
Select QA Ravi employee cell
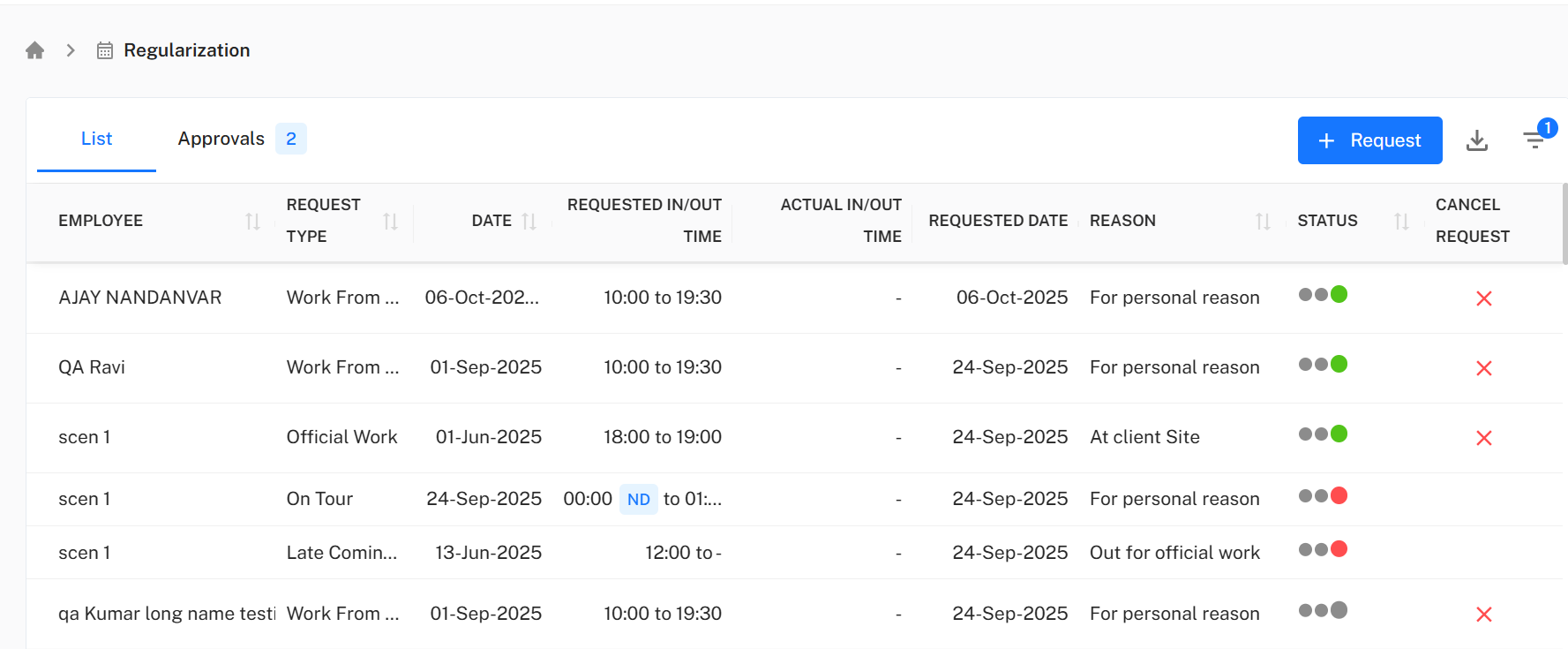(92, 367)
